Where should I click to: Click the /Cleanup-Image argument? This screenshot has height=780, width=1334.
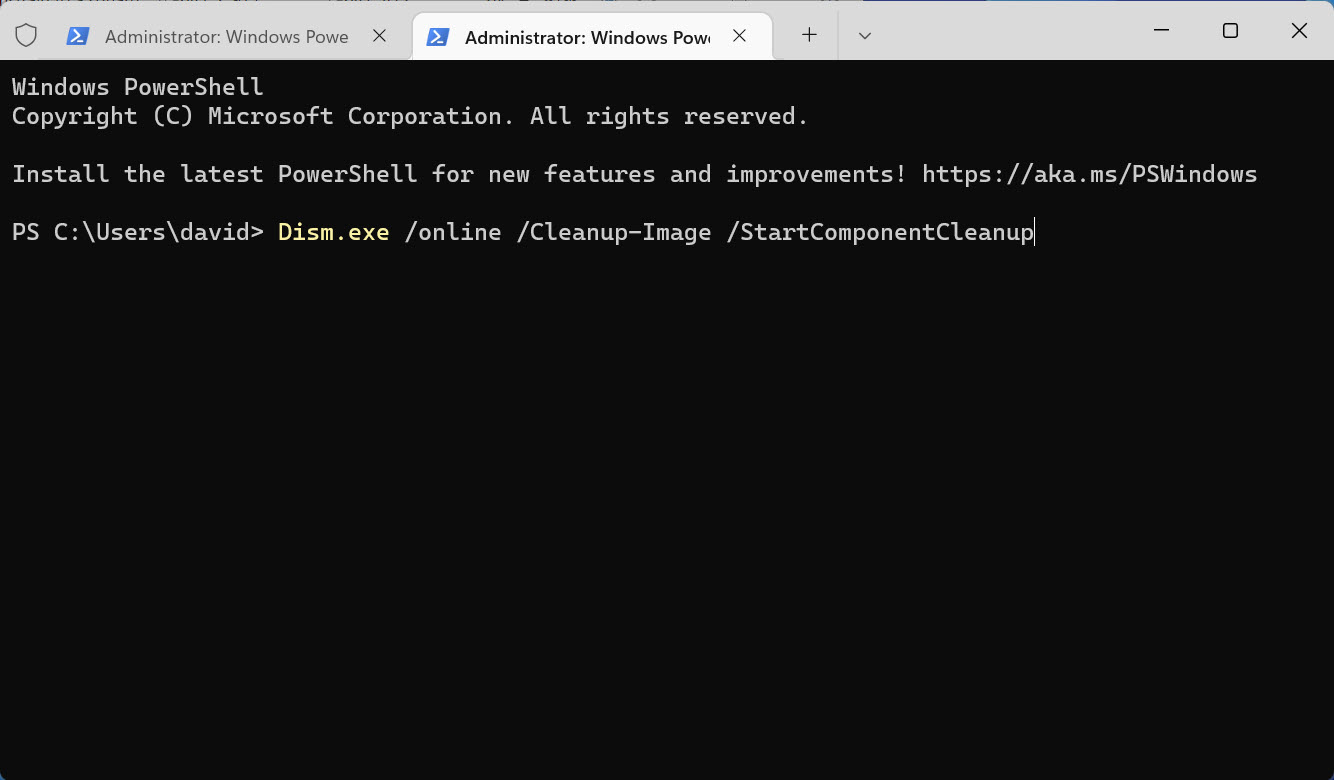click(x=613, y=232)
